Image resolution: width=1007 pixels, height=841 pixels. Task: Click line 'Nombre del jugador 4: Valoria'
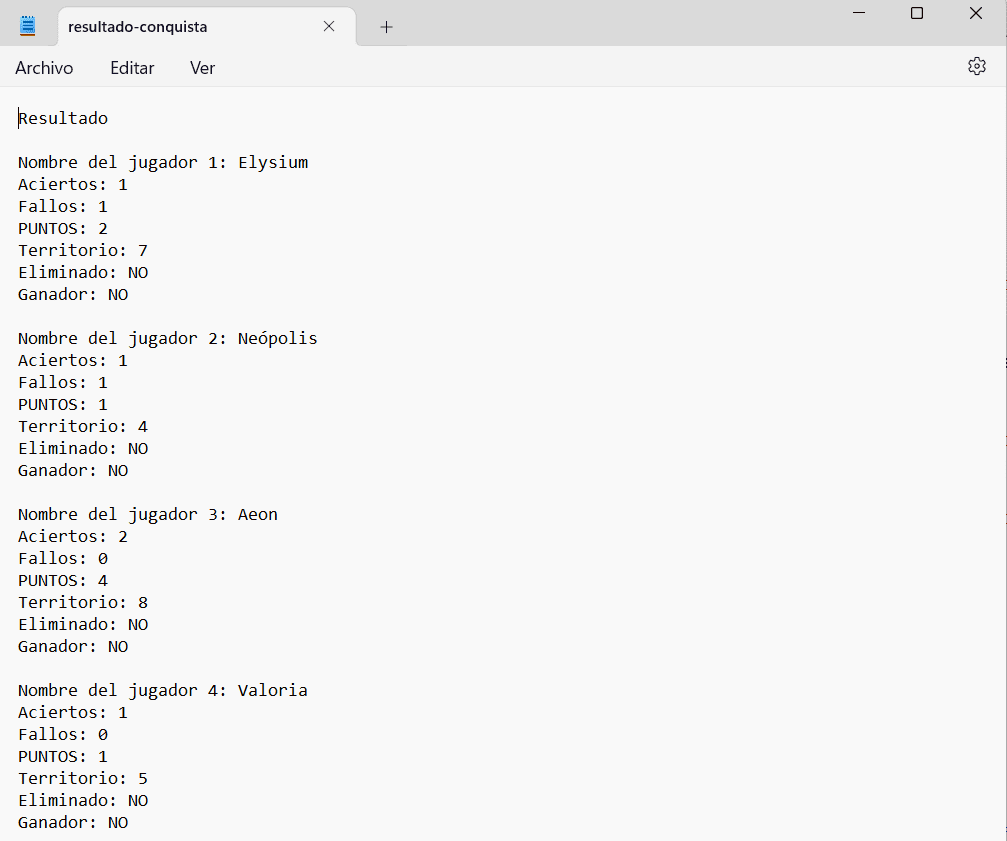(162, 690)
